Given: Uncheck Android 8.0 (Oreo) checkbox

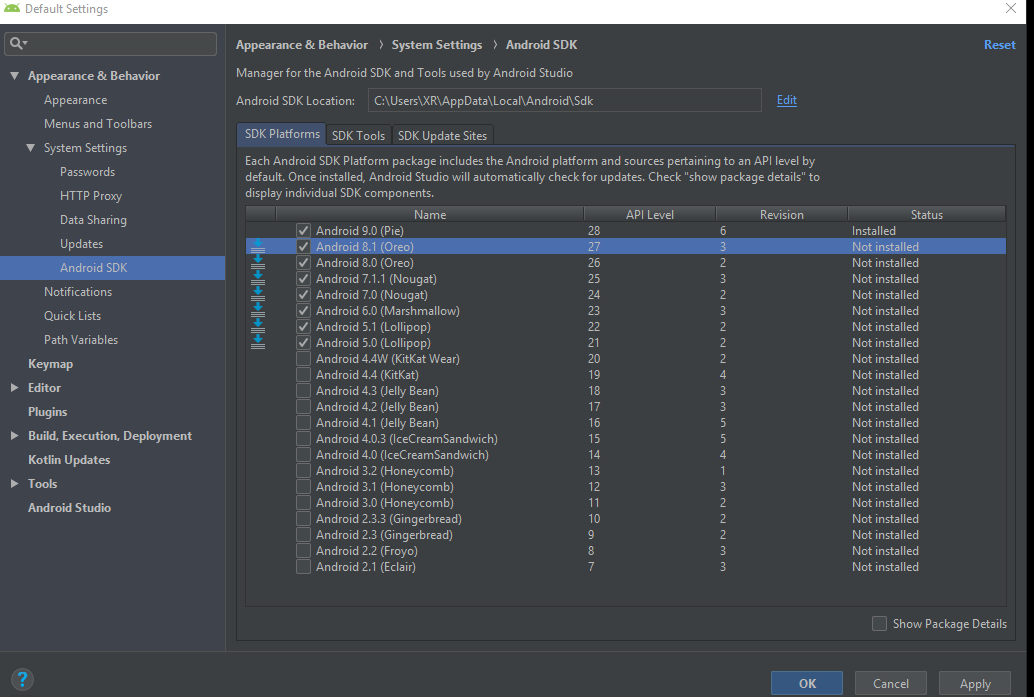Looking at the screenshot, I should pos(303,262).
